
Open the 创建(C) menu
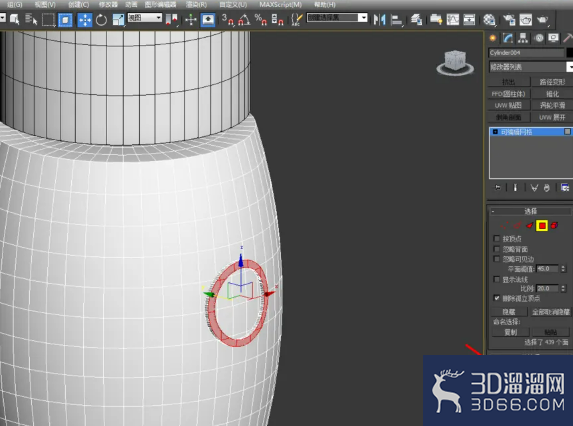79,5
